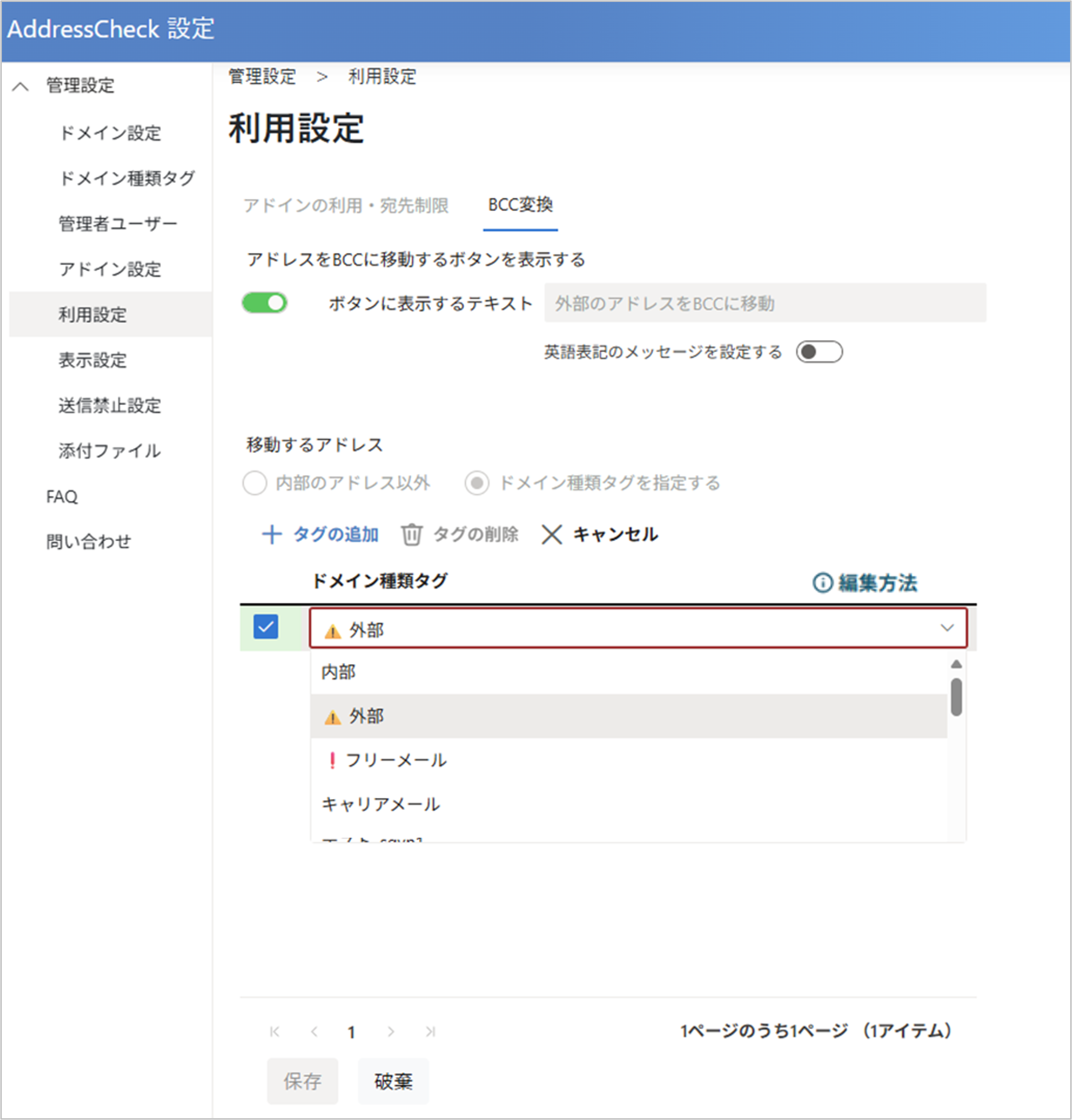Click the 保存 button
This screenshot has width=1072, height=1120.
click(x=302, y=1081)
